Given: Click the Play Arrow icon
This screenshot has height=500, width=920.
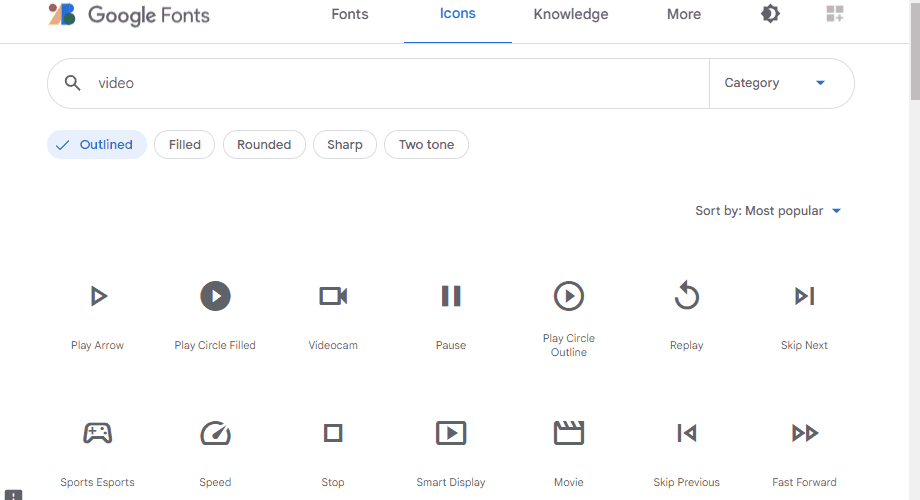Looking at the screenshot, I should click(98, 296).
